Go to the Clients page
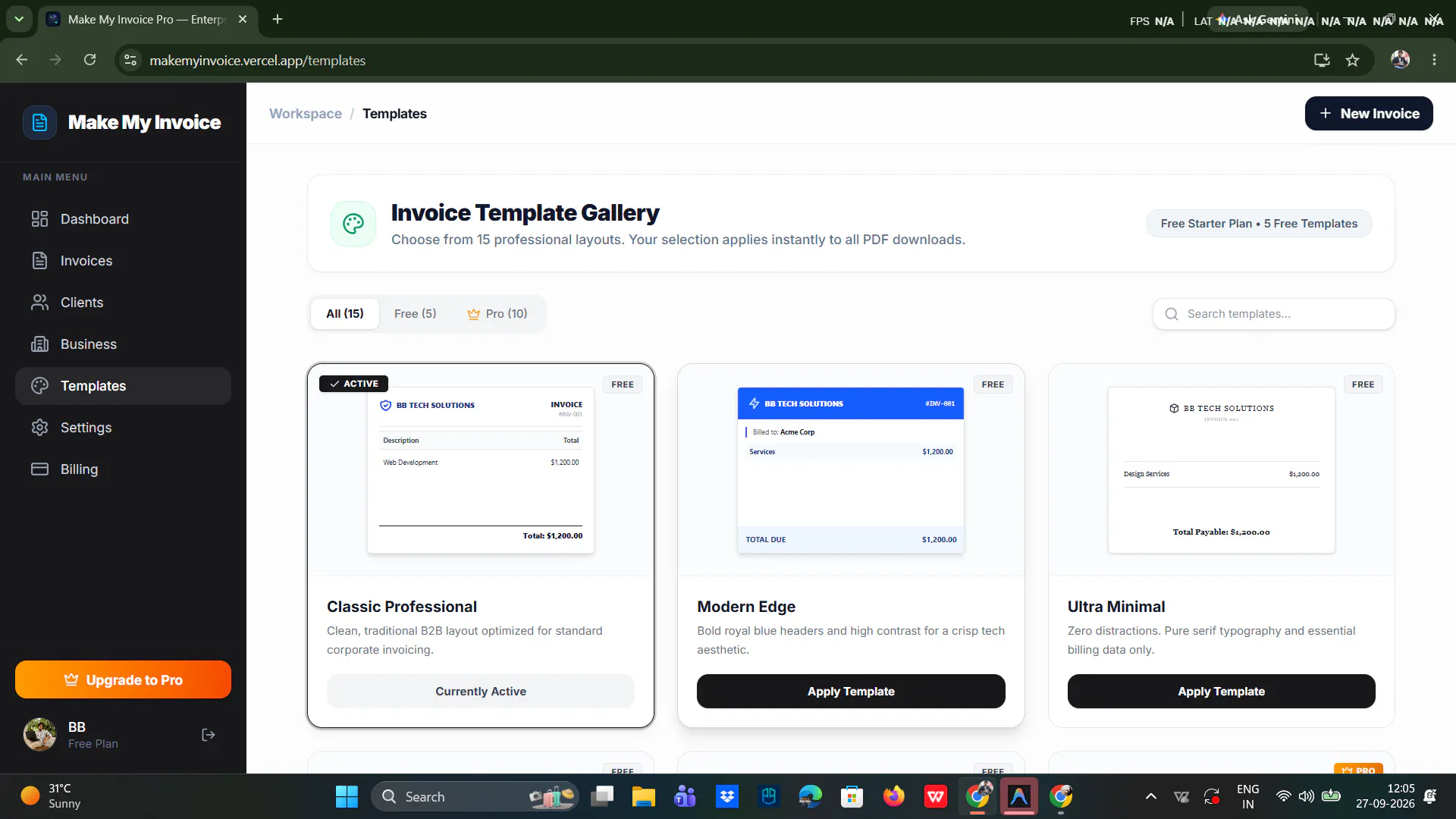1456x819 pixels. tap(123, 303)
